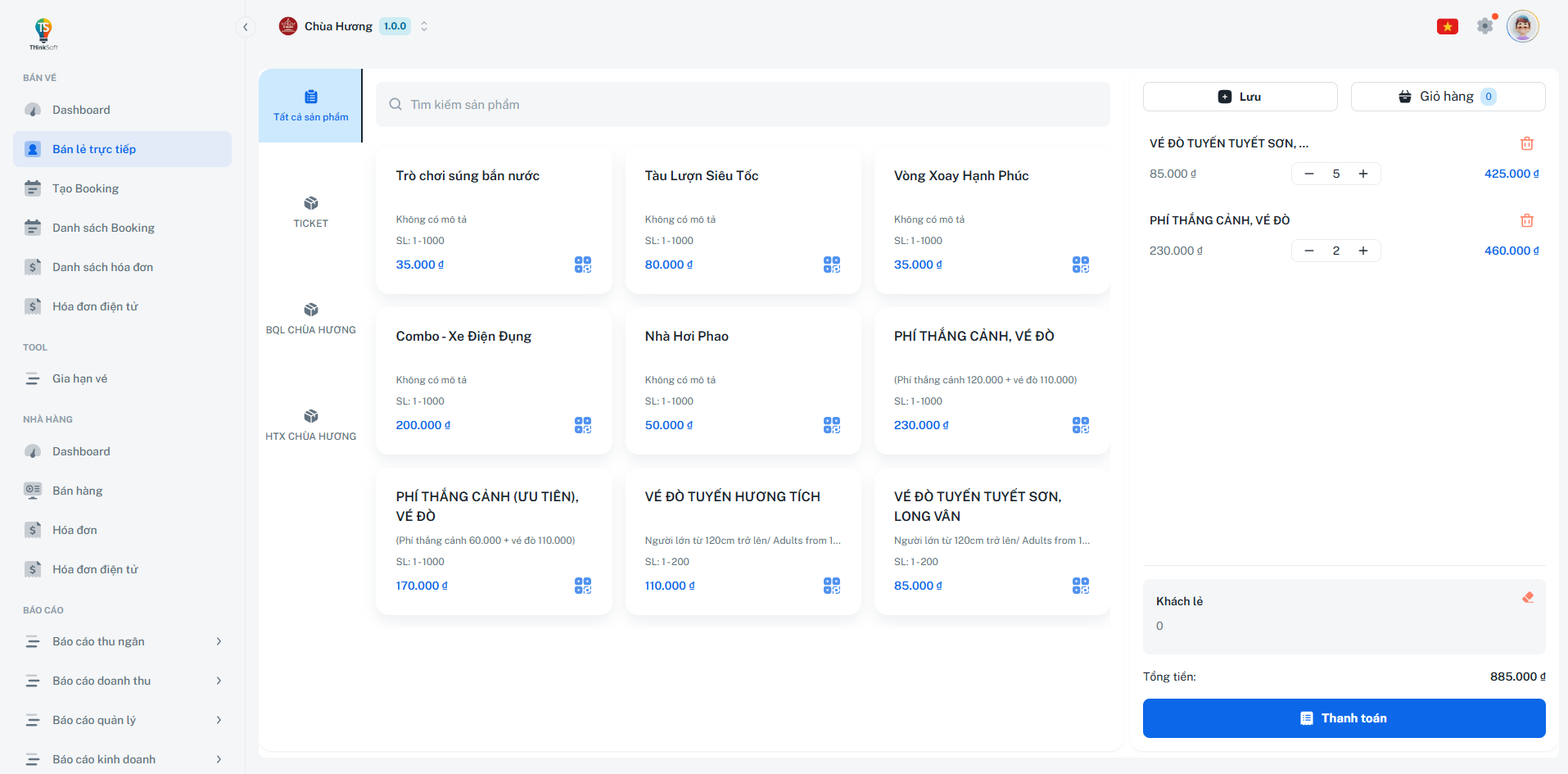The height and width of the screenshot is (774, 1568).
Task: Increase quantity of VÉ ĐÒ TUYẾN TUYẾT SƠN
Action: tap(1363, 174)
